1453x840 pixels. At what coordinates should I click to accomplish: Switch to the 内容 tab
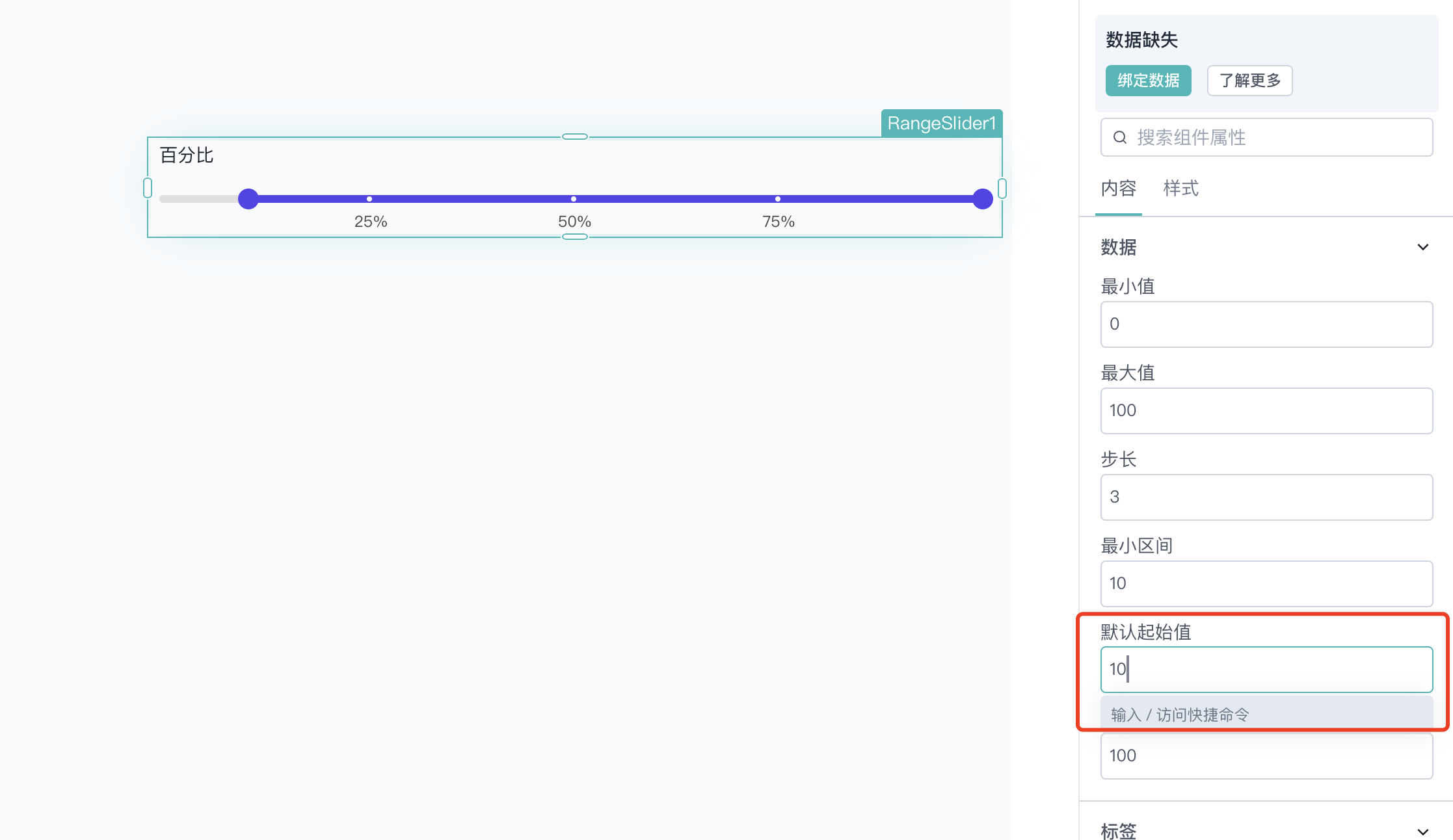[x=1119, y=189]
